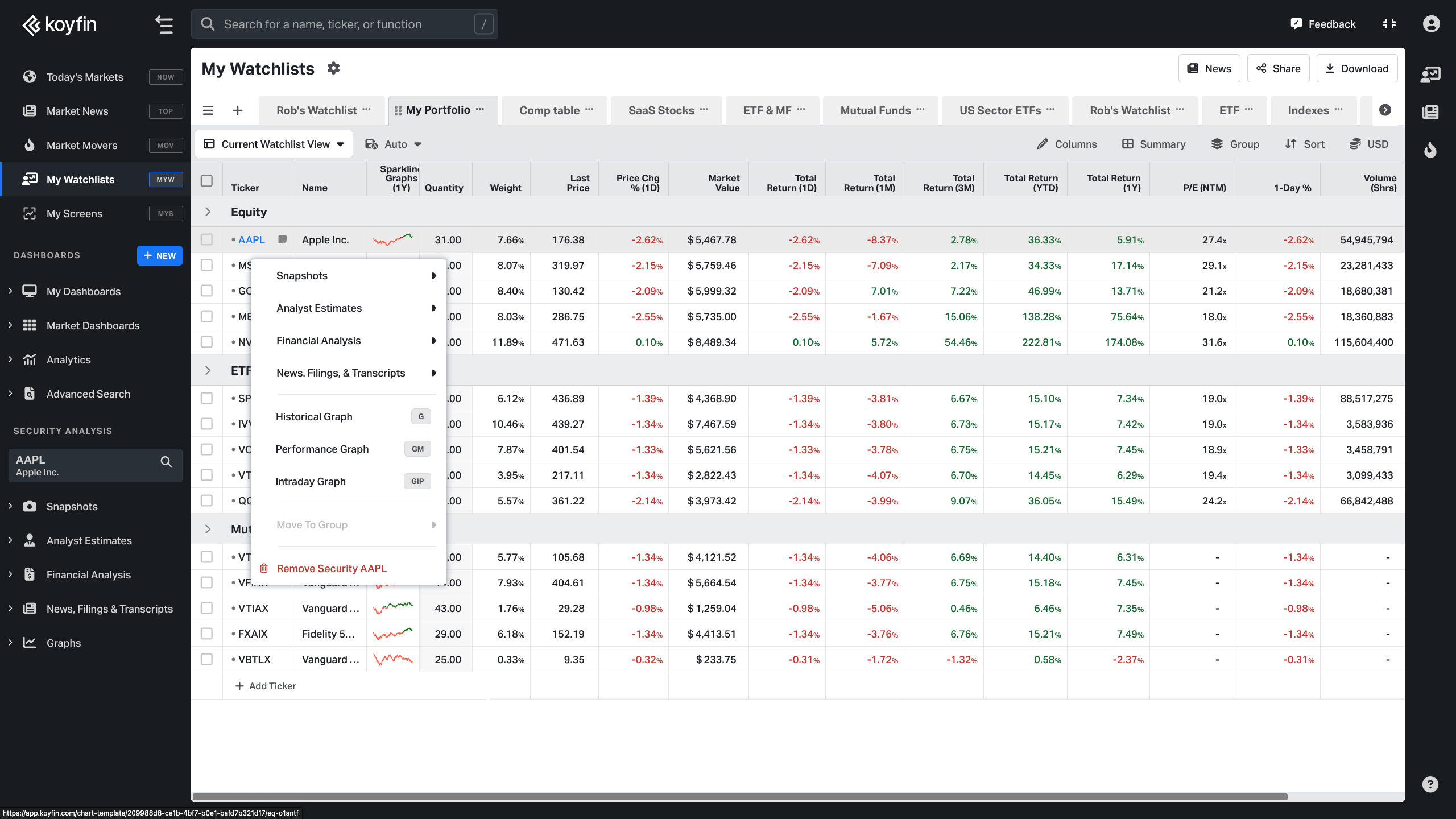Open the Comp table tab options menu
Screen dimensions: 1456x819
(x=589, y=110)
